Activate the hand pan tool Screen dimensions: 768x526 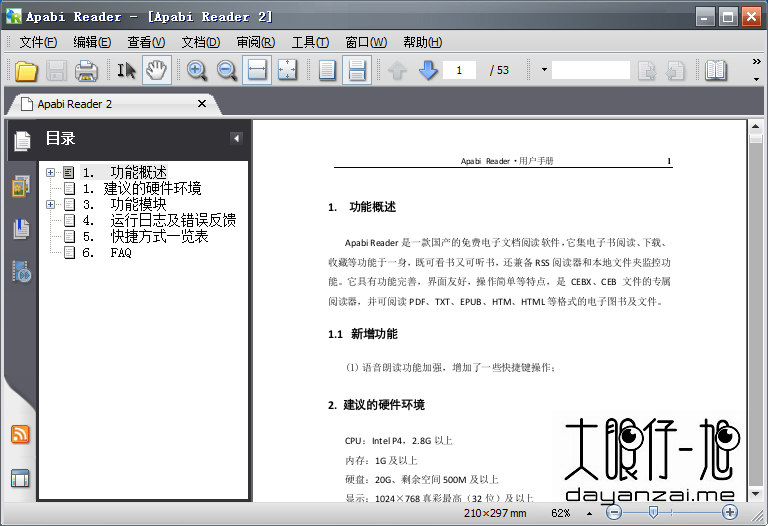(157, 71)
